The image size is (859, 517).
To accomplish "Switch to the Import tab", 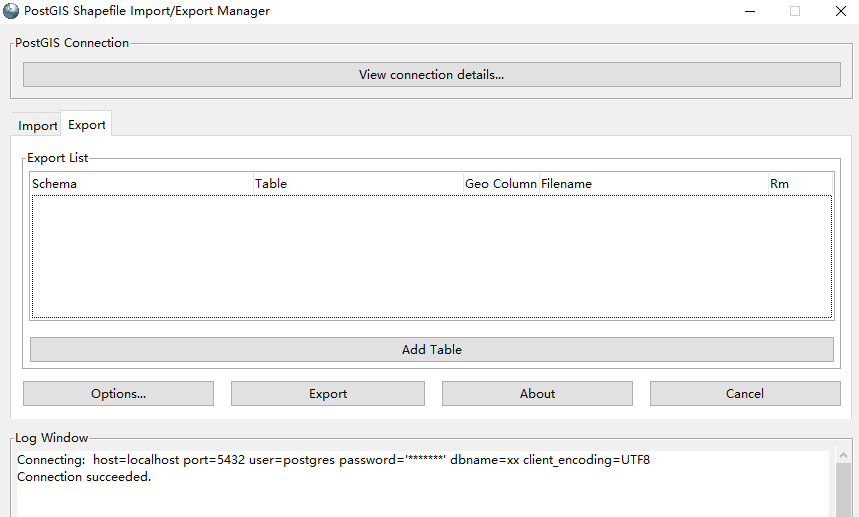I will coord(37,125).
